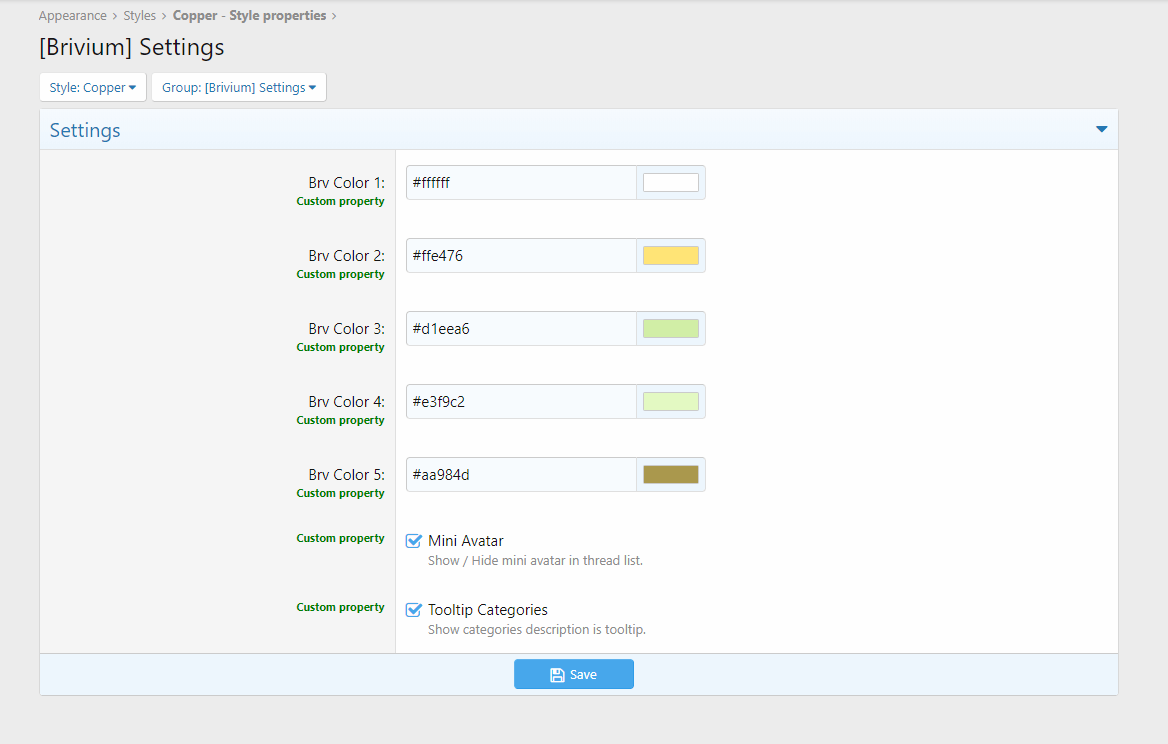Focus the Brv Color 4 hex field

(x=521, y=401)
